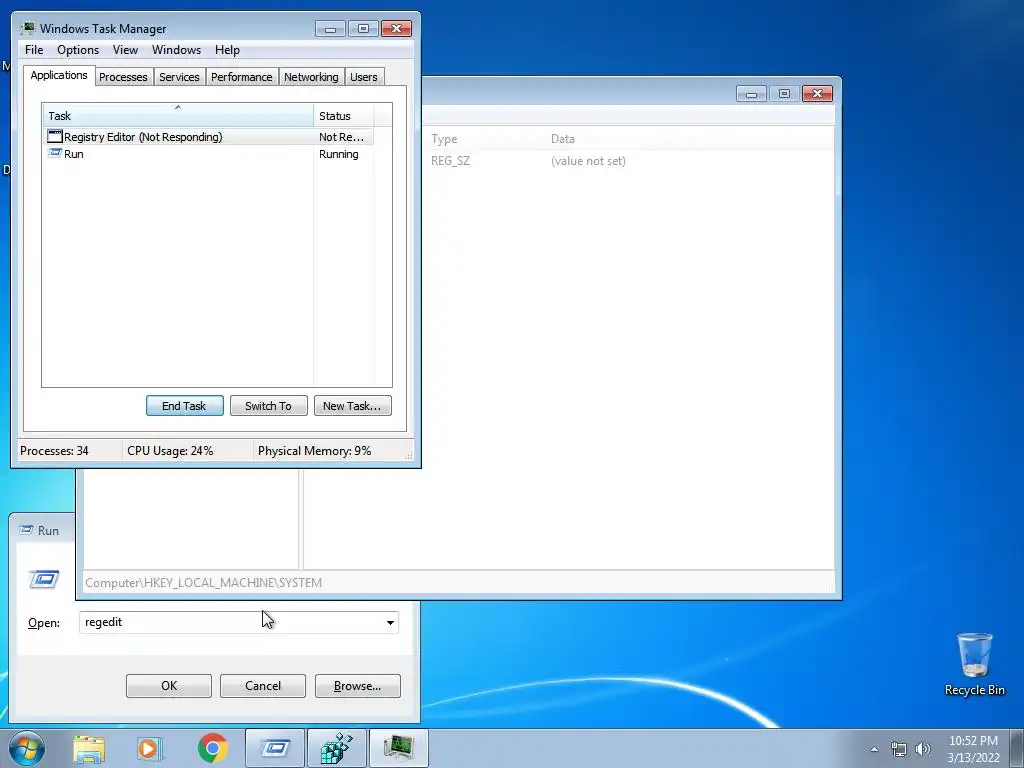Click the Show desktop button on the taskbar
Viewport: 1024px width, 768px height.
[1017, 748]
